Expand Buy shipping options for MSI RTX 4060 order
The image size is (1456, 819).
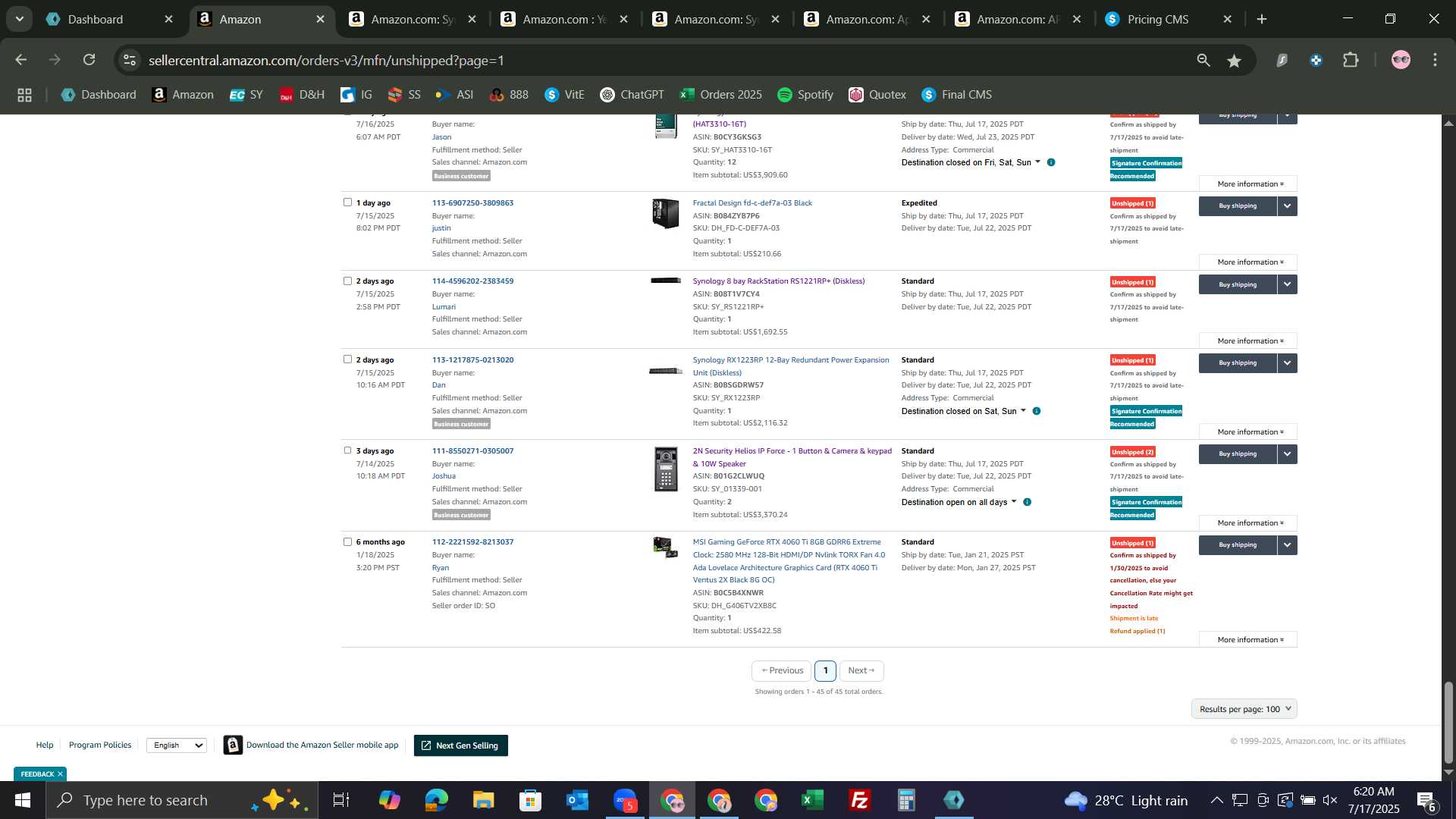click(1287, 545)
